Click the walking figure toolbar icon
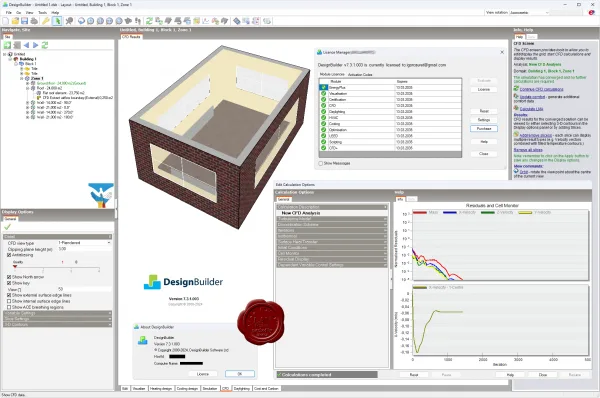The height and width of the screenshot is (398, 600). coord(138,21)
